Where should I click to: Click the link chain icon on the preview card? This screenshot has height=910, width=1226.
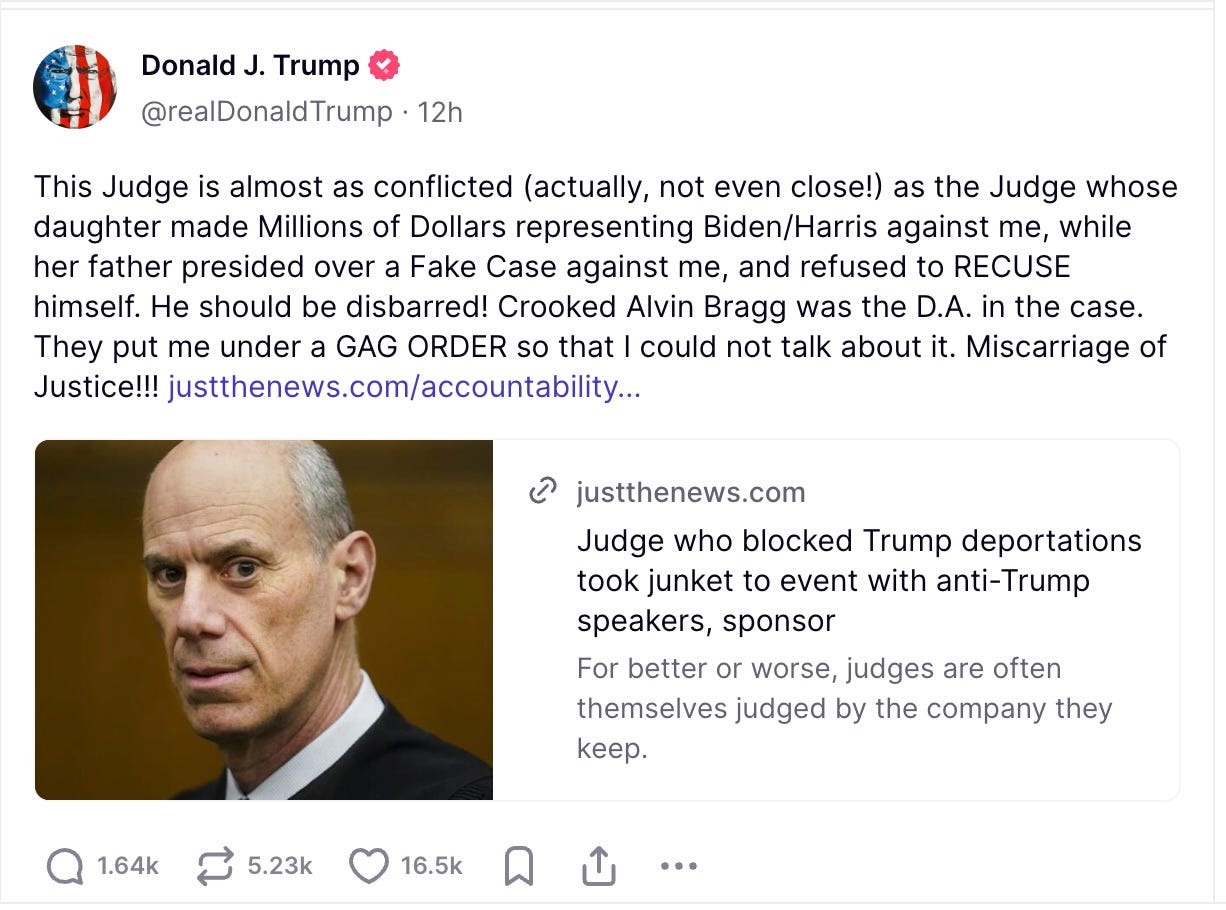pos(544,491)
